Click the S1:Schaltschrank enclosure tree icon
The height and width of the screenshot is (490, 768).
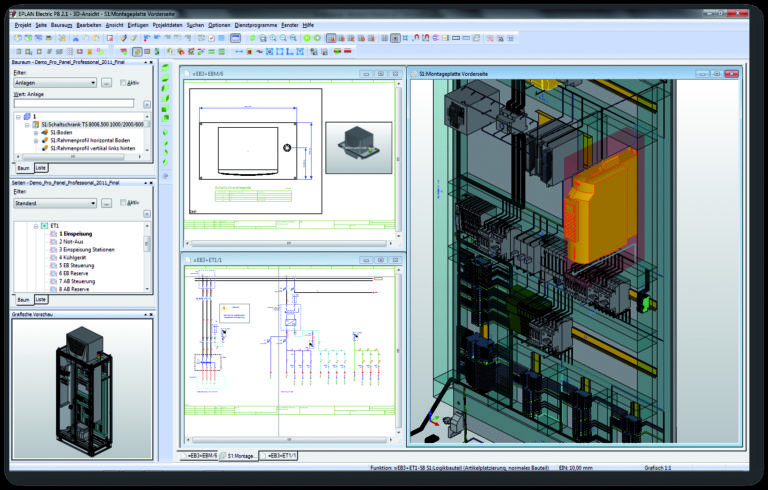[36, 124]
